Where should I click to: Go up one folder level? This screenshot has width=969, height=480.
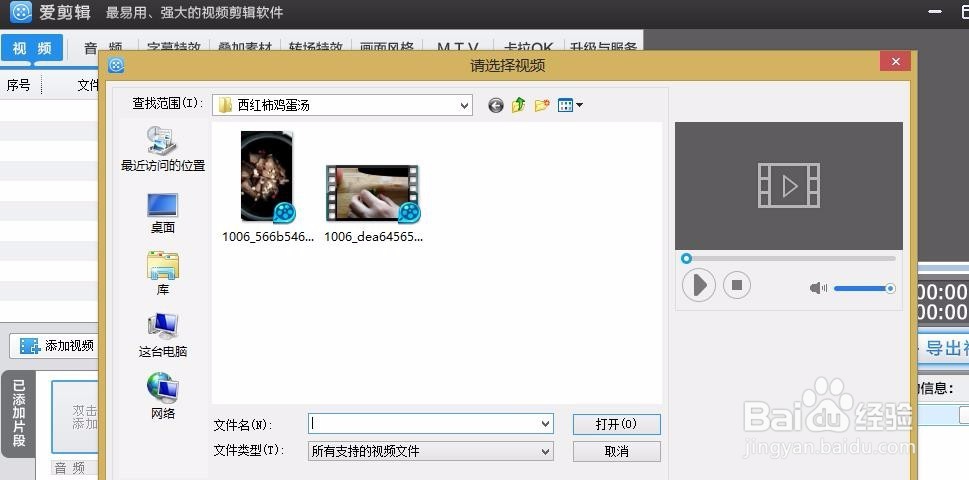[518, 105]
